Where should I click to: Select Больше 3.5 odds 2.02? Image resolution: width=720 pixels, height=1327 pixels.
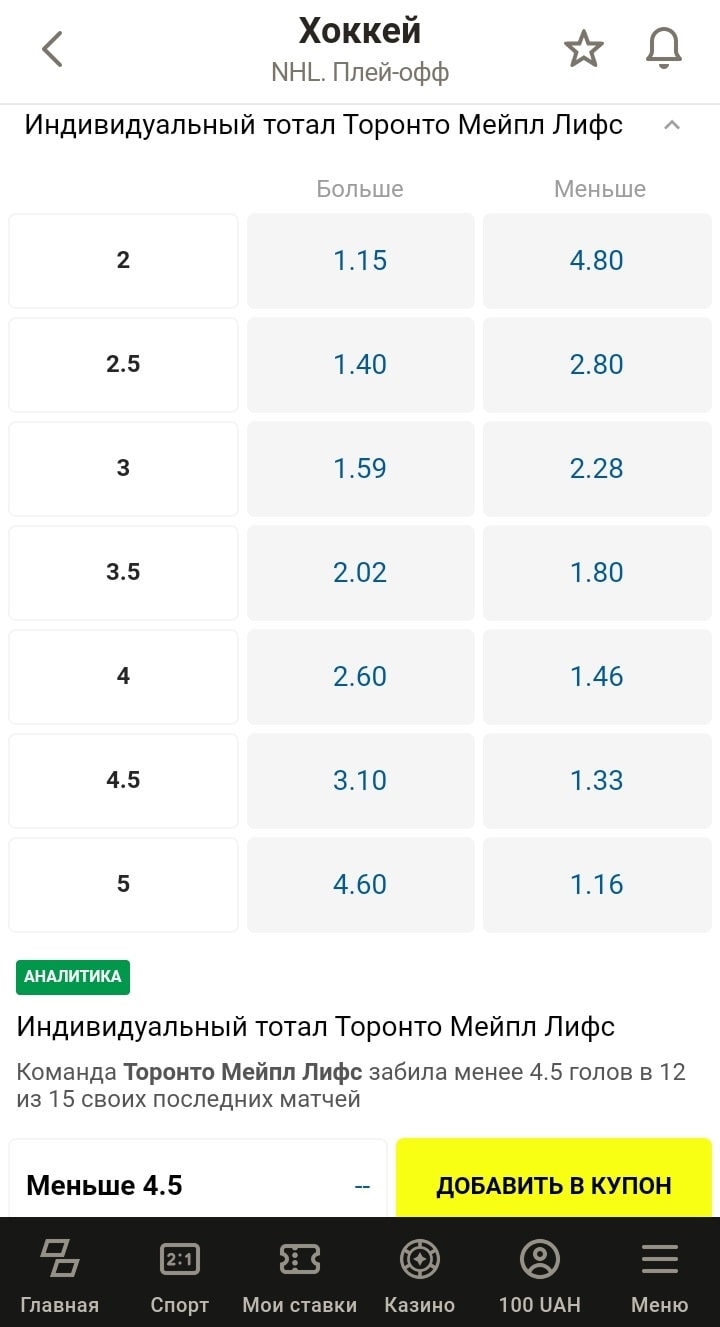360,573
